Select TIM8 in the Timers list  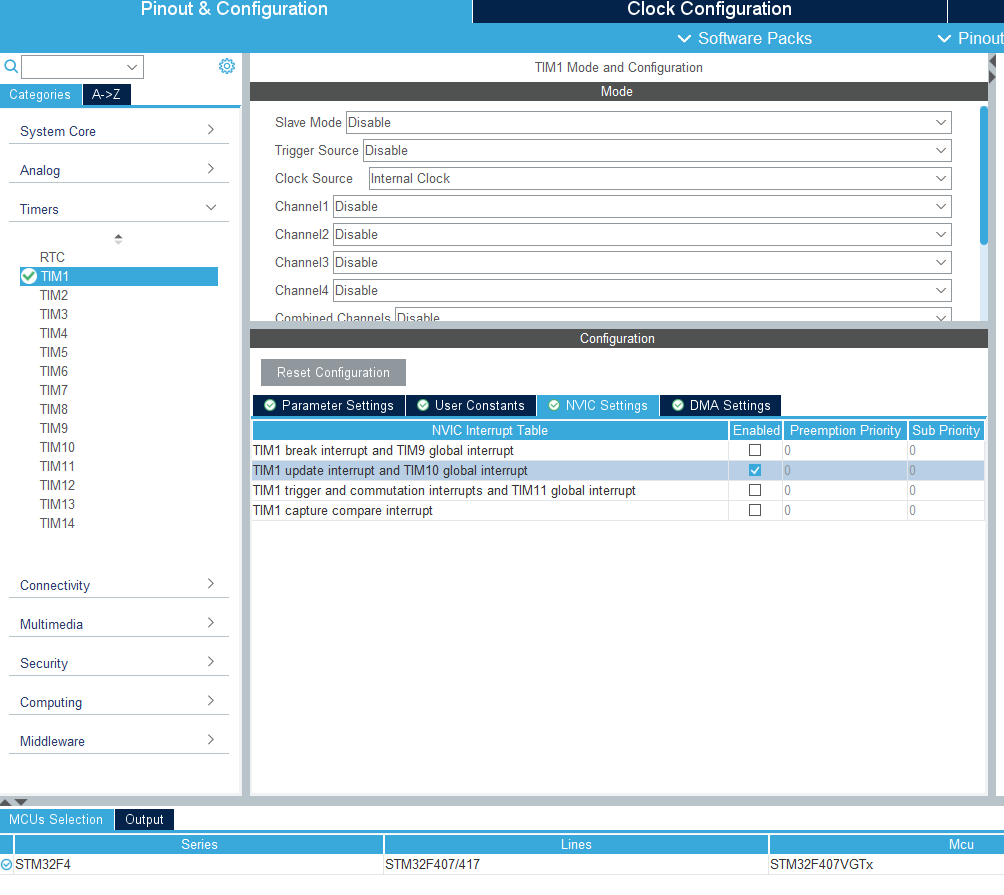54,409
